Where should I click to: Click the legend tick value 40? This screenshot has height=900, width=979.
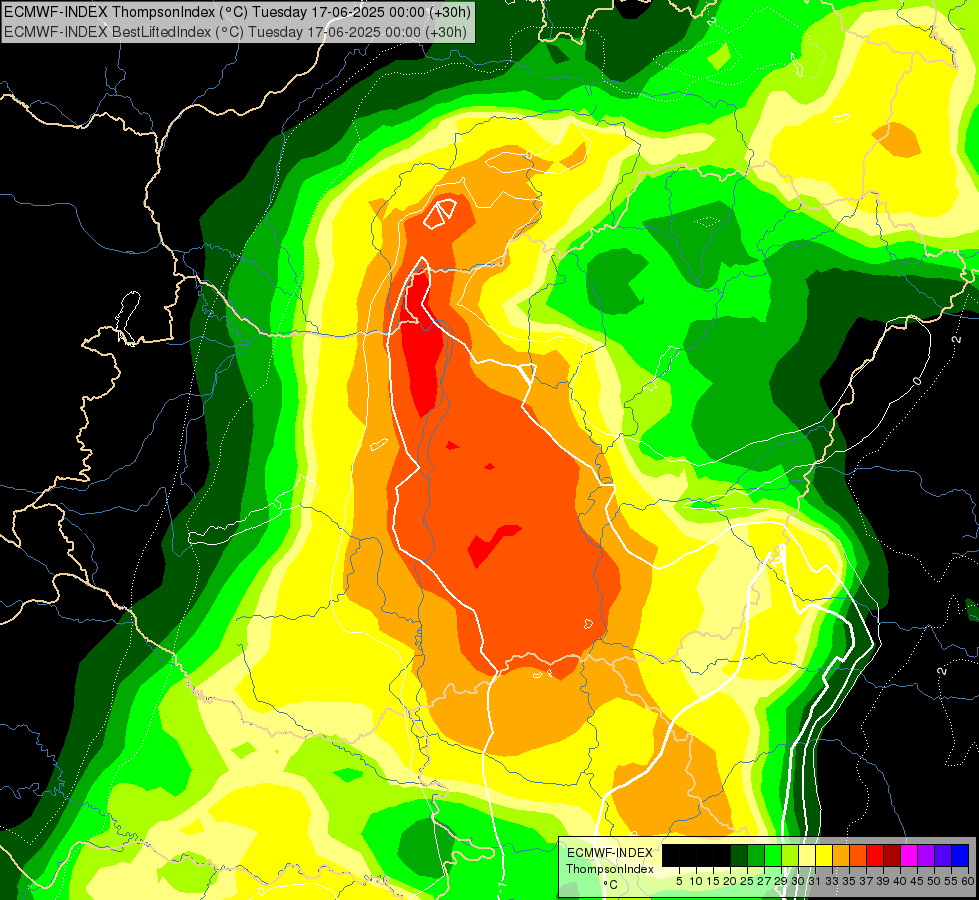click(x=900, y=881)
